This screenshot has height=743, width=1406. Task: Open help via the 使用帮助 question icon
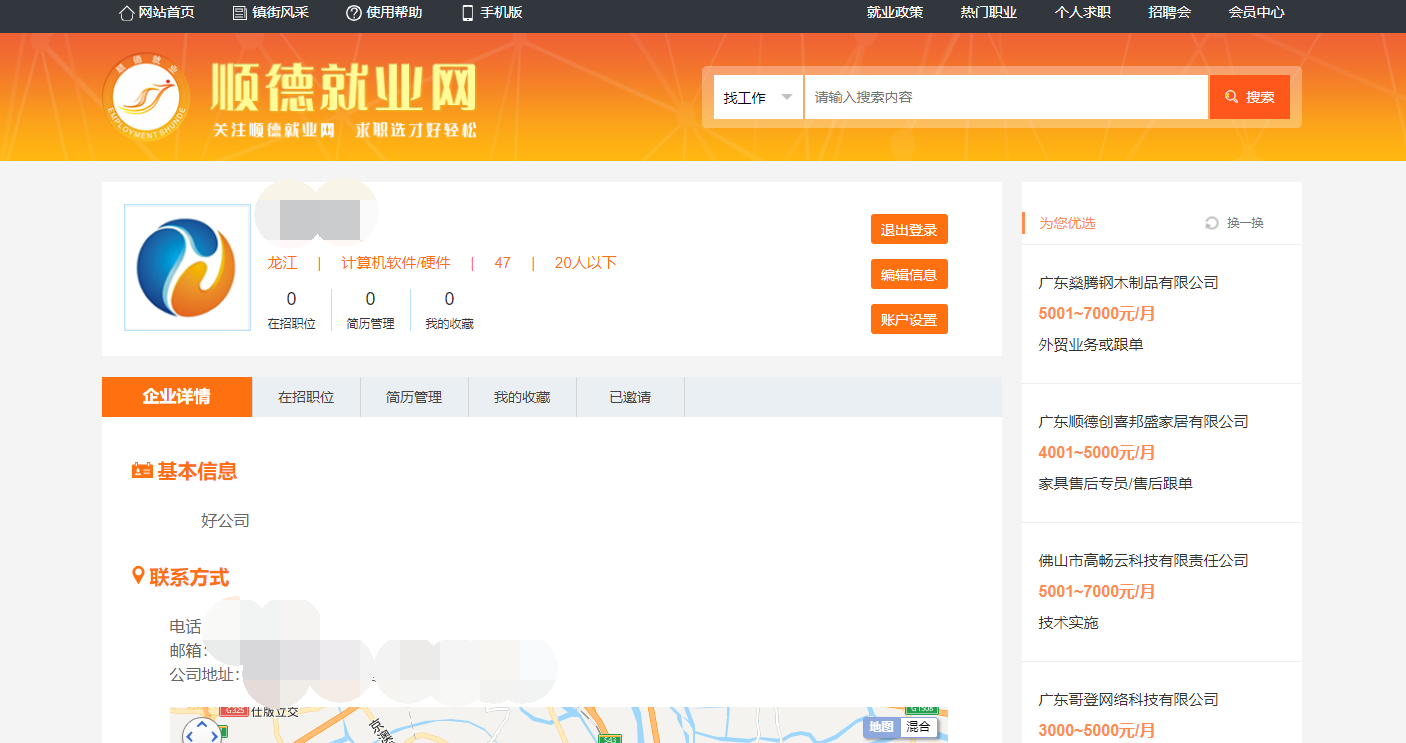(x=353, y=13)
